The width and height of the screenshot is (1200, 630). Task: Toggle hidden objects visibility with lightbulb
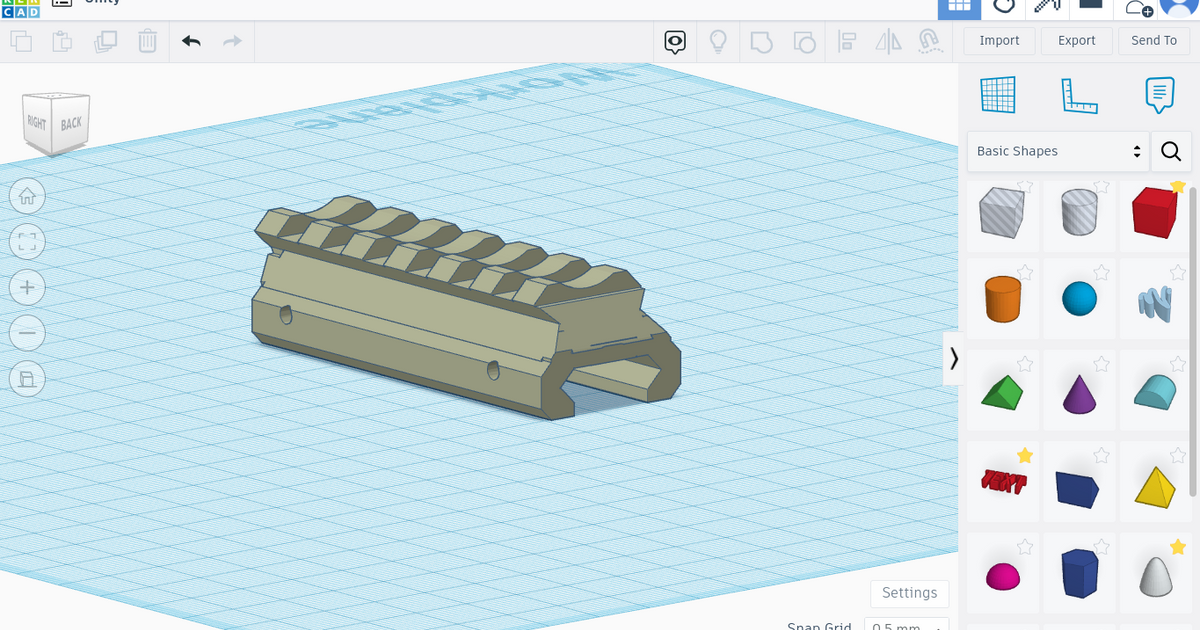pyautogui.click(x=717, y=41)
